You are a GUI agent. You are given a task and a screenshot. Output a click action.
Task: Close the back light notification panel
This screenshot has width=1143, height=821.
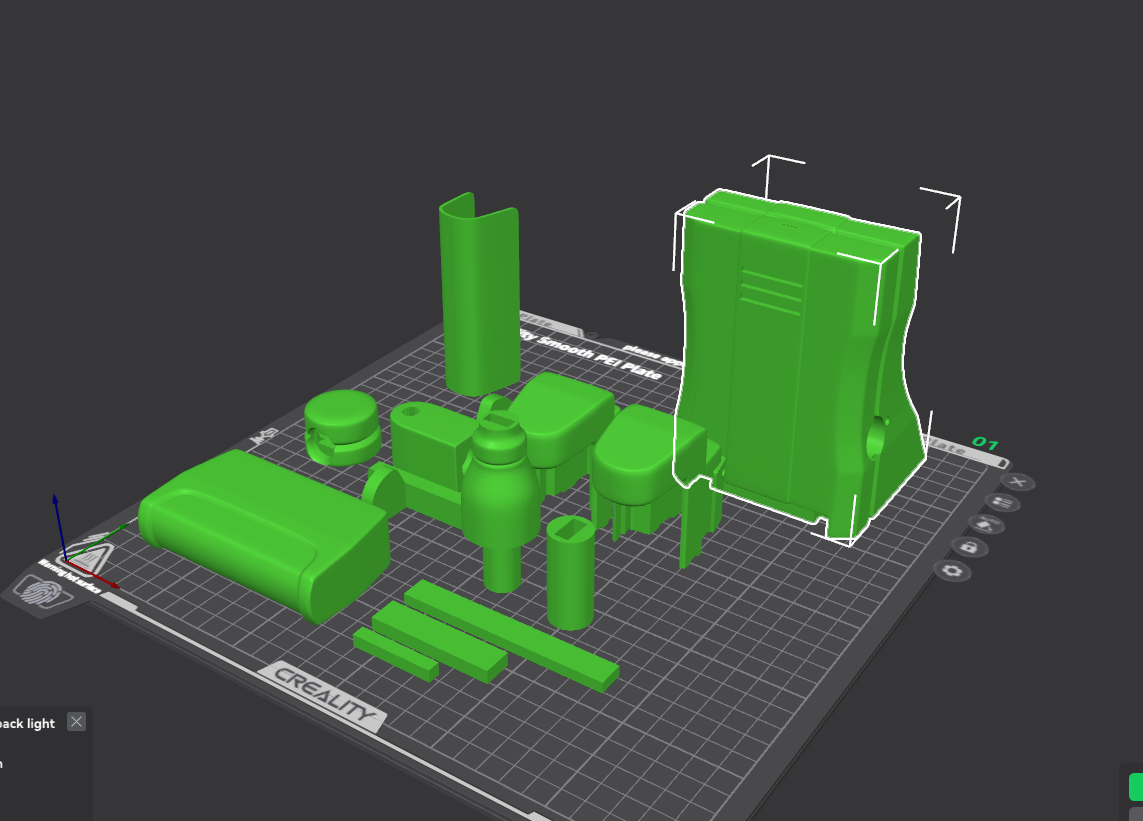[x=76, y=722]
